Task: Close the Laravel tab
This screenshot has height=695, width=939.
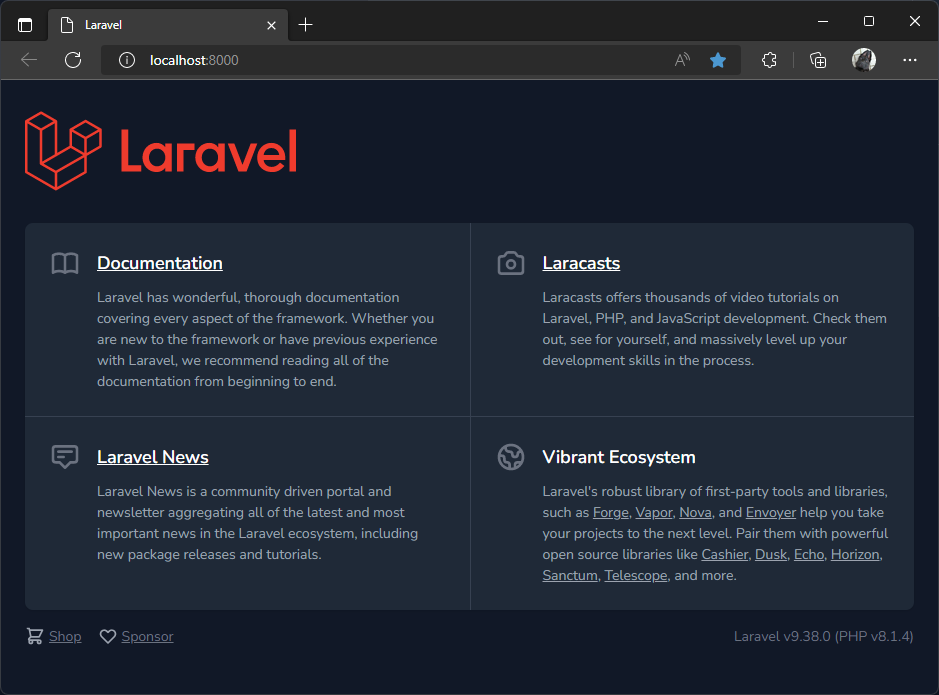Action: tap(271, 25)
